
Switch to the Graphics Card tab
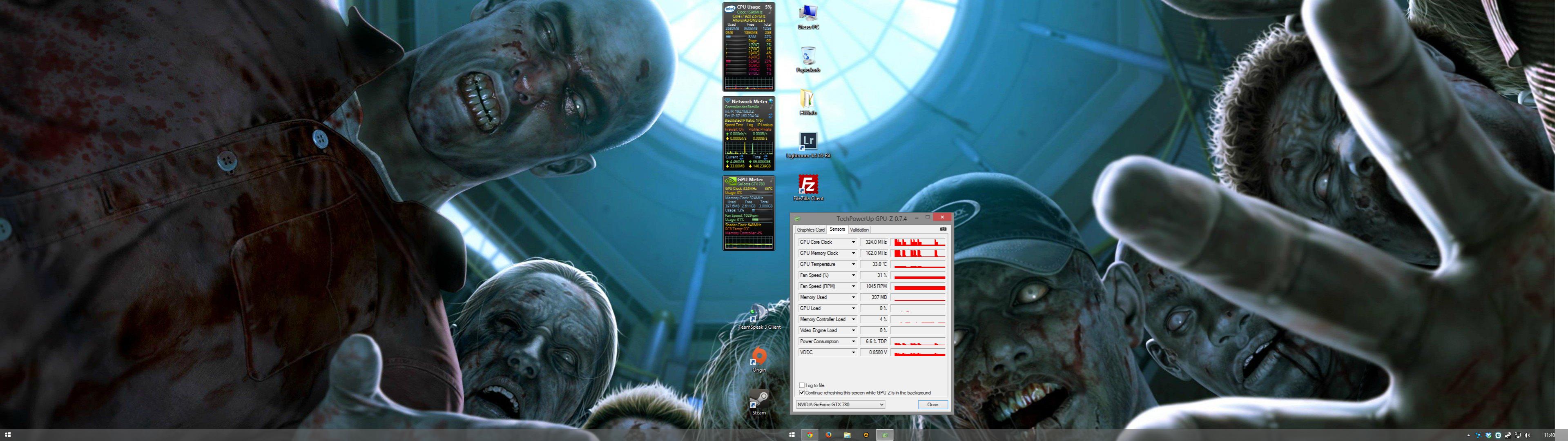(811, 230)
